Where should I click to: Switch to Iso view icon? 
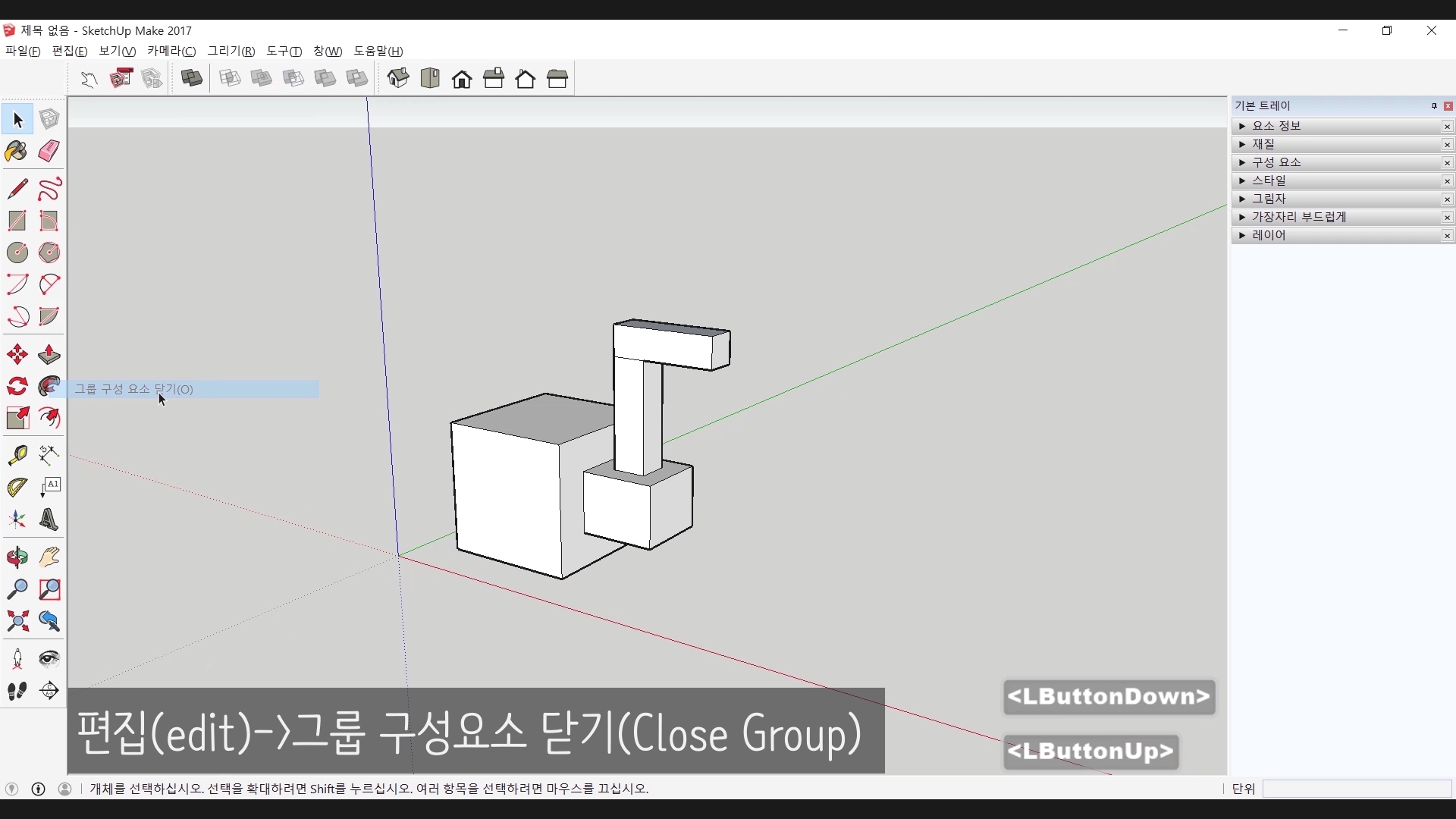tap(398, 78)
